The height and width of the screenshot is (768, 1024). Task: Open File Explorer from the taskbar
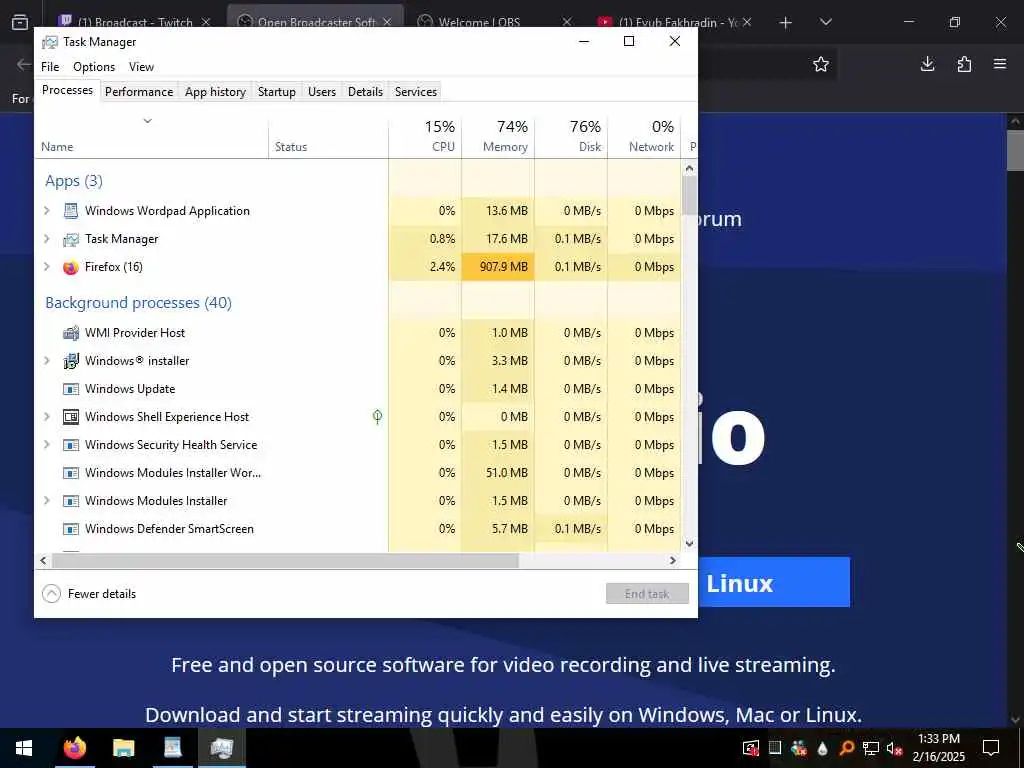(x=123, y=748)
